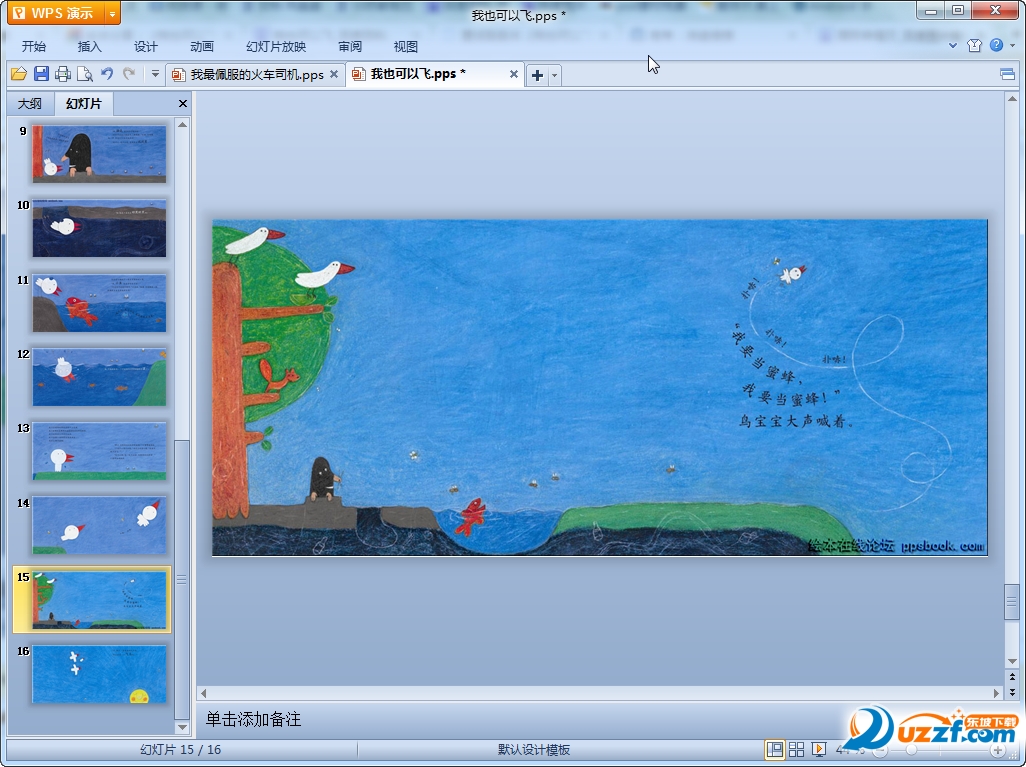Select slide 13 thumbnail

(99, 451)
